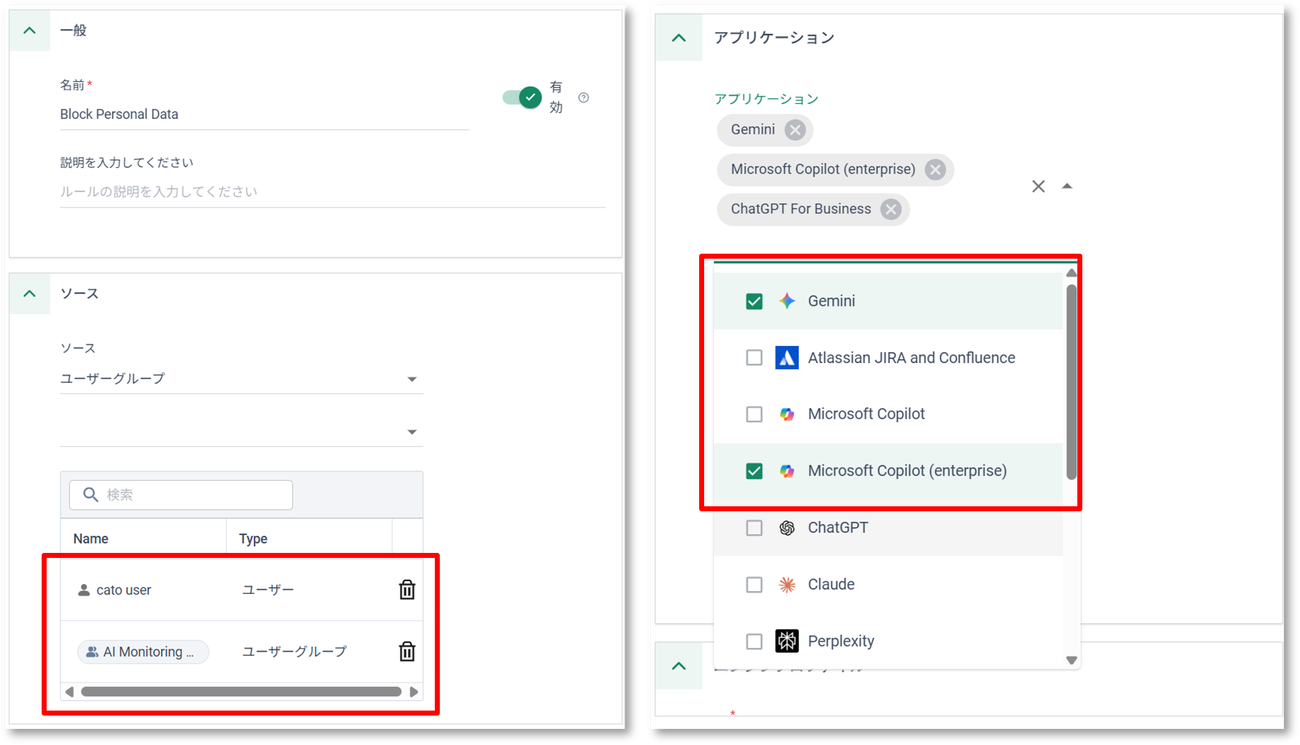Viewport: 1300px width, 745px height.
Task: Click the source table scroll right arrow
Action: coord(414,691)
